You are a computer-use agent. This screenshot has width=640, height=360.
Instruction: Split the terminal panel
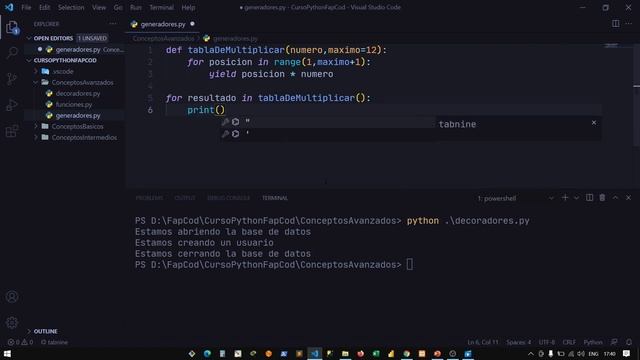[589, 198]
